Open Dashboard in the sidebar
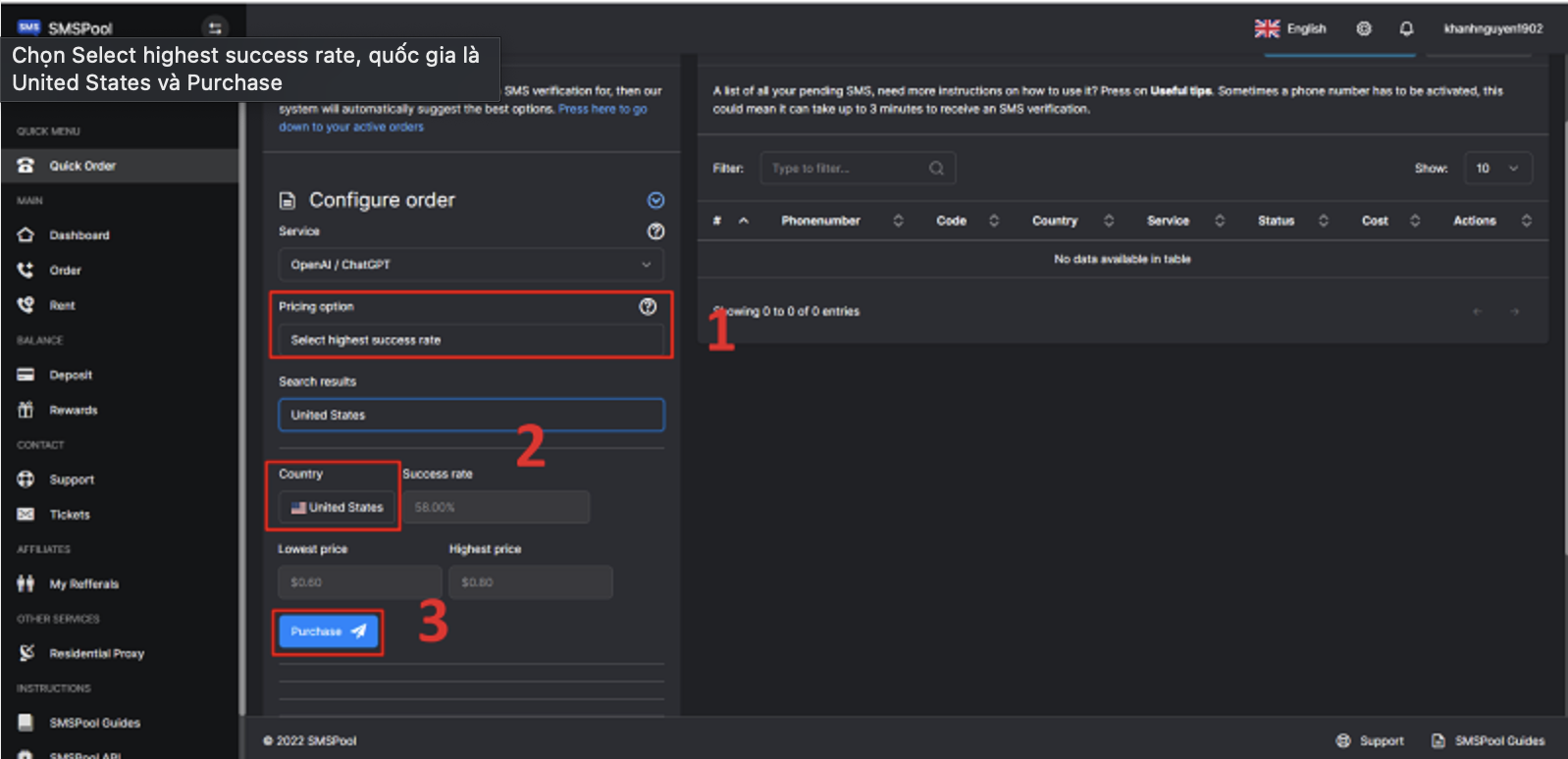The image size is (1568, 759). [x=79, y=235]
